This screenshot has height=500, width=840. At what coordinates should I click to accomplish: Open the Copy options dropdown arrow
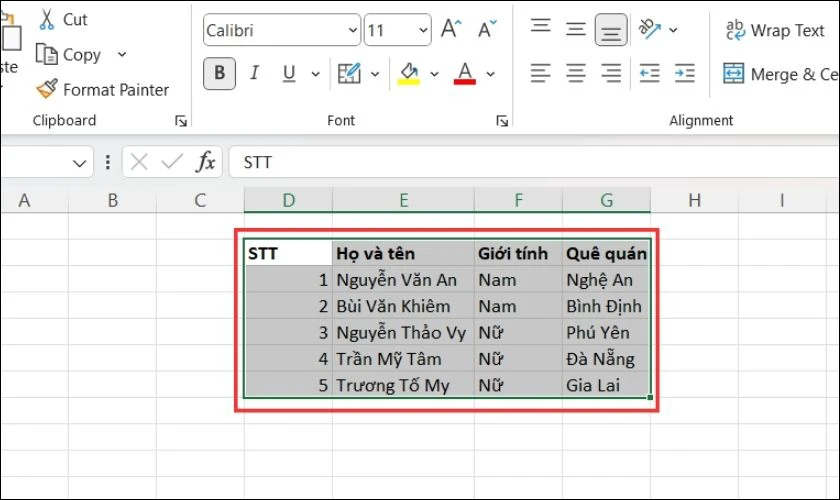pyautogui.click(x=122, y=55)
